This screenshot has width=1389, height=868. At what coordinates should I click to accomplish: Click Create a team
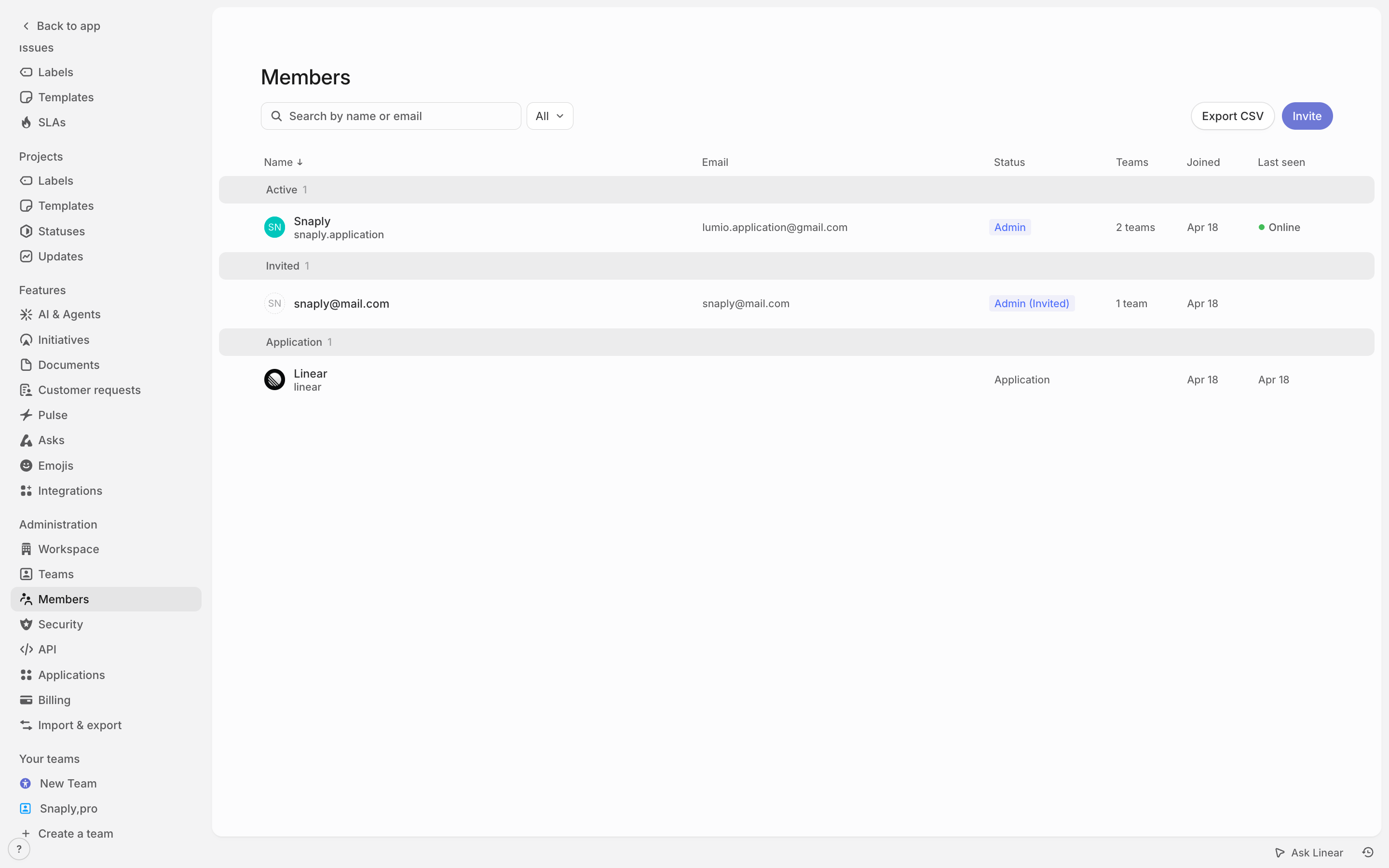coord(75,834)
